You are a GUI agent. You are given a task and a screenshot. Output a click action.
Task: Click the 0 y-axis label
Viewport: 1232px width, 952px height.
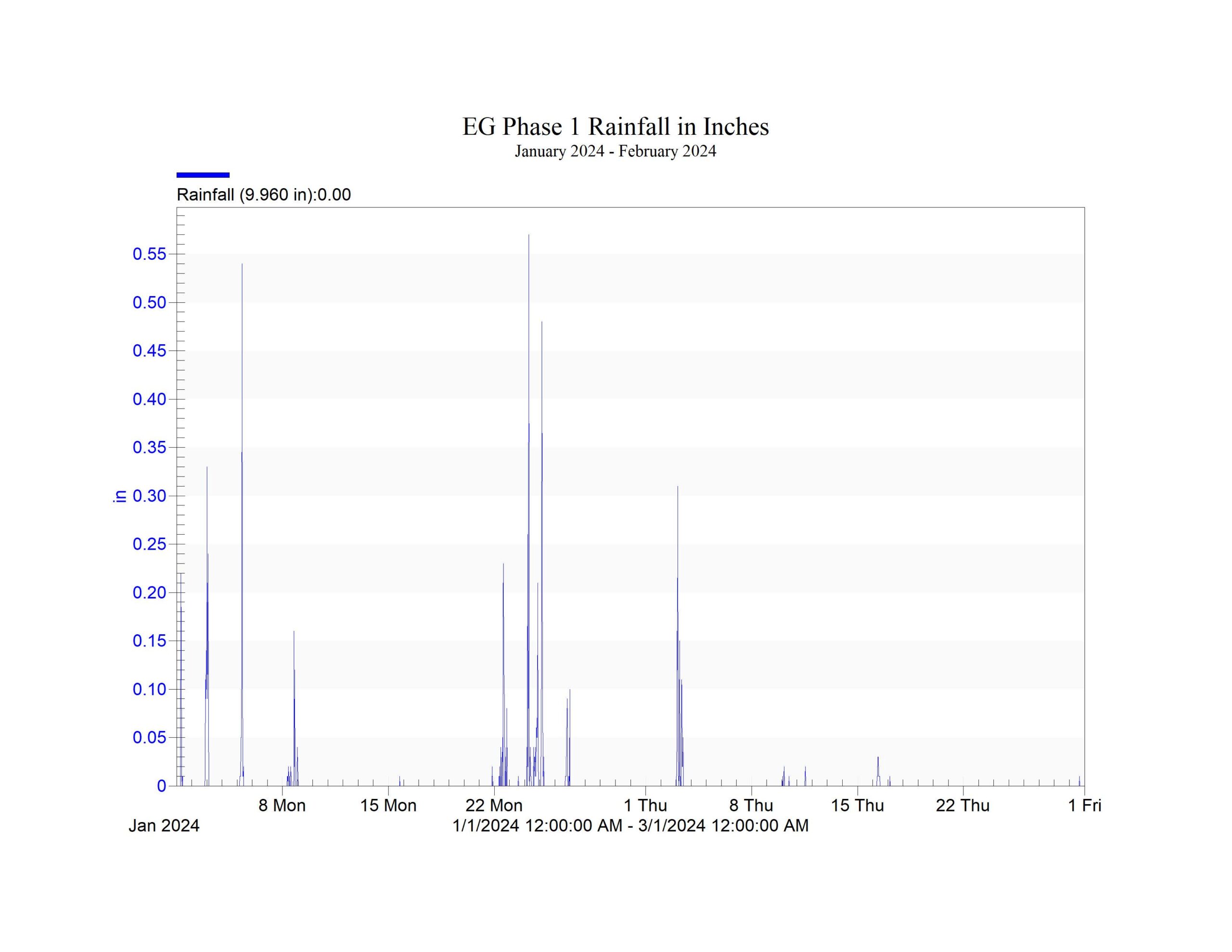162,785
